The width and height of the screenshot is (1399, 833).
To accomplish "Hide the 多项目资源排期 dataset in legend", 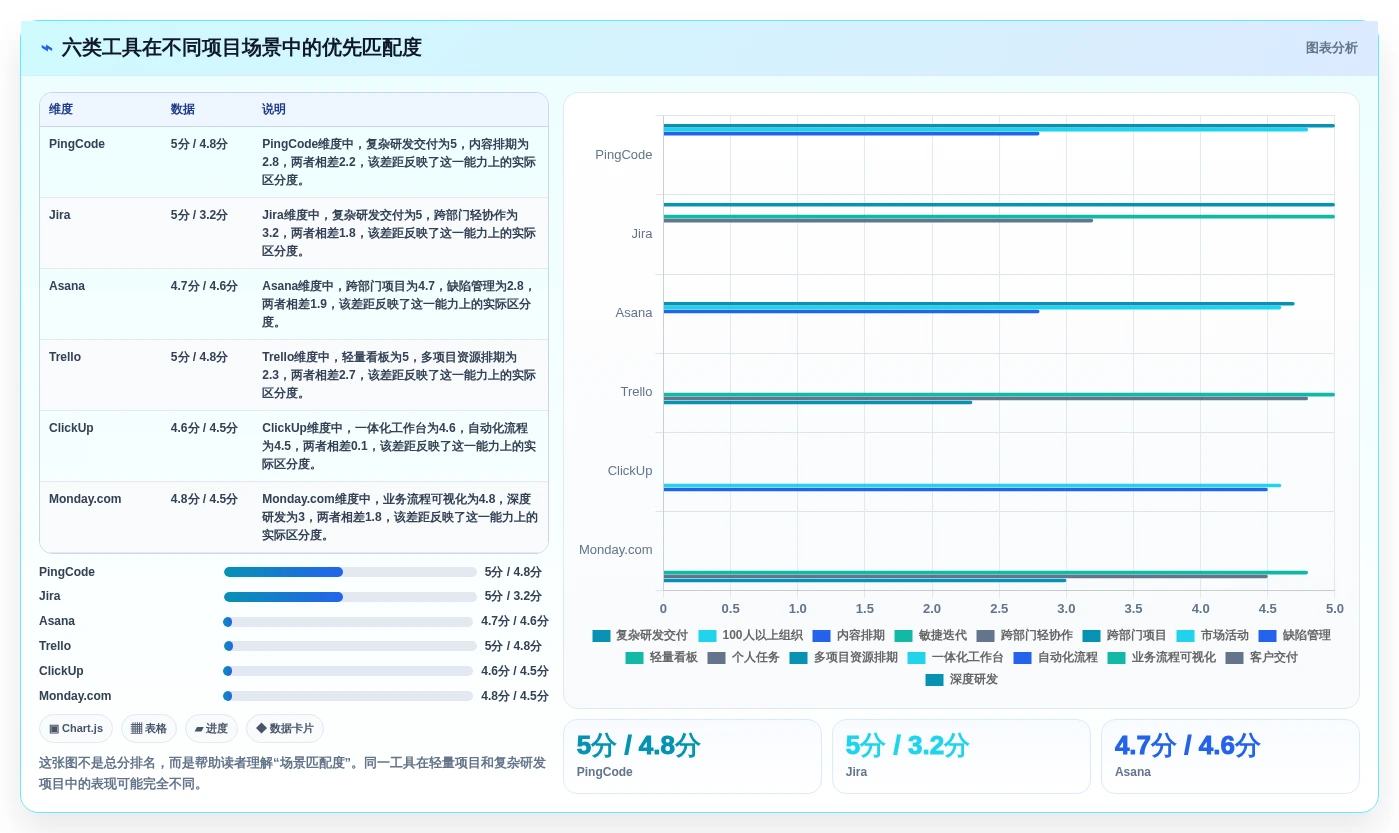I will [x=843, y=658].
